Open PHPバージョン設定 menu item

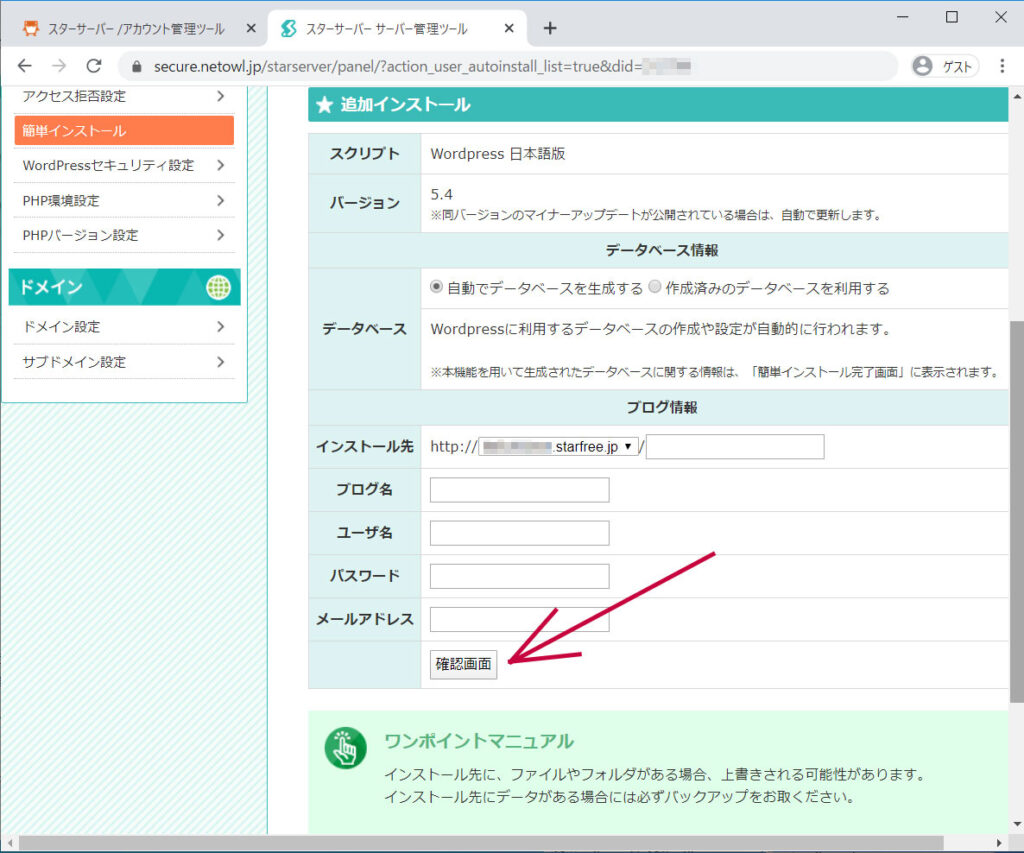pos(124,235)
